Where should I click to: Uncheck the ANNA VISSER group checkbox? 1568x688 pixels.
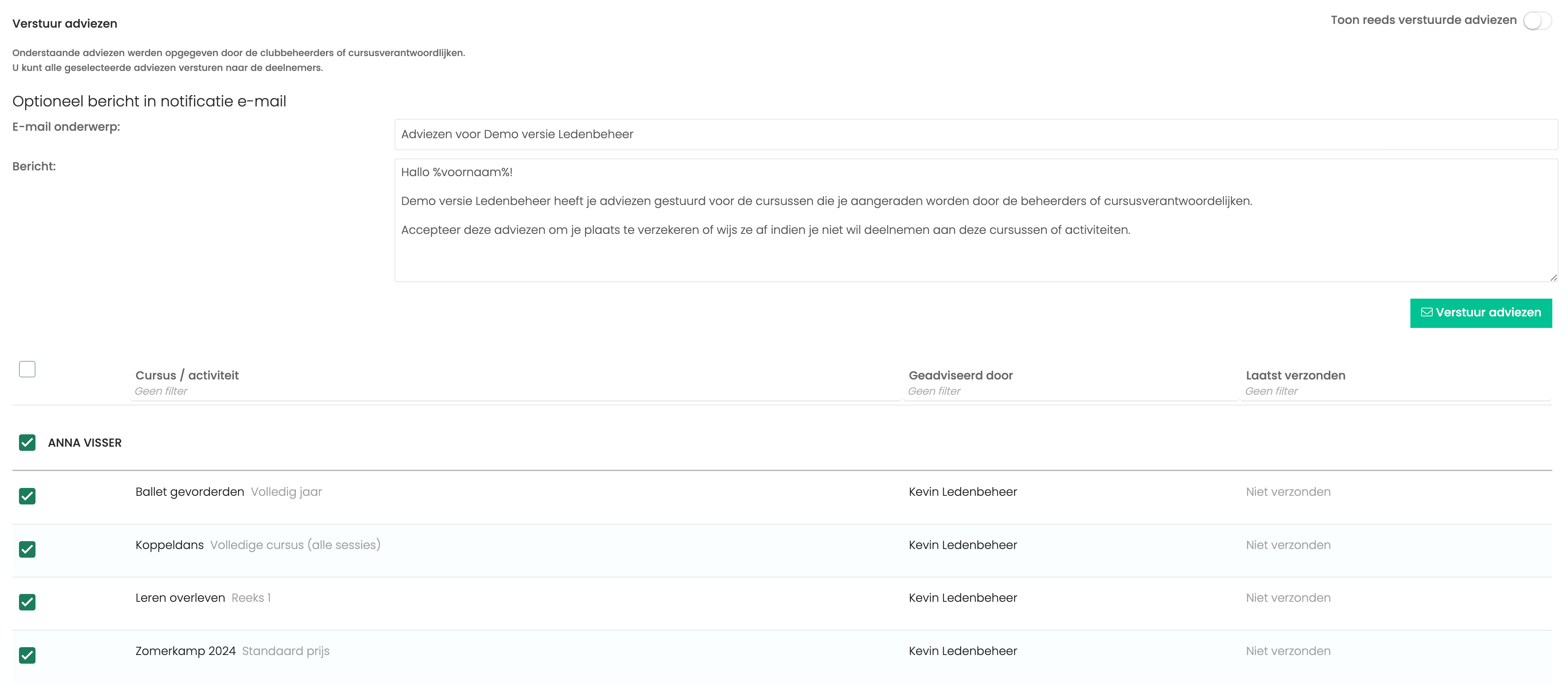pyautogui.click(x=27, y=442)
